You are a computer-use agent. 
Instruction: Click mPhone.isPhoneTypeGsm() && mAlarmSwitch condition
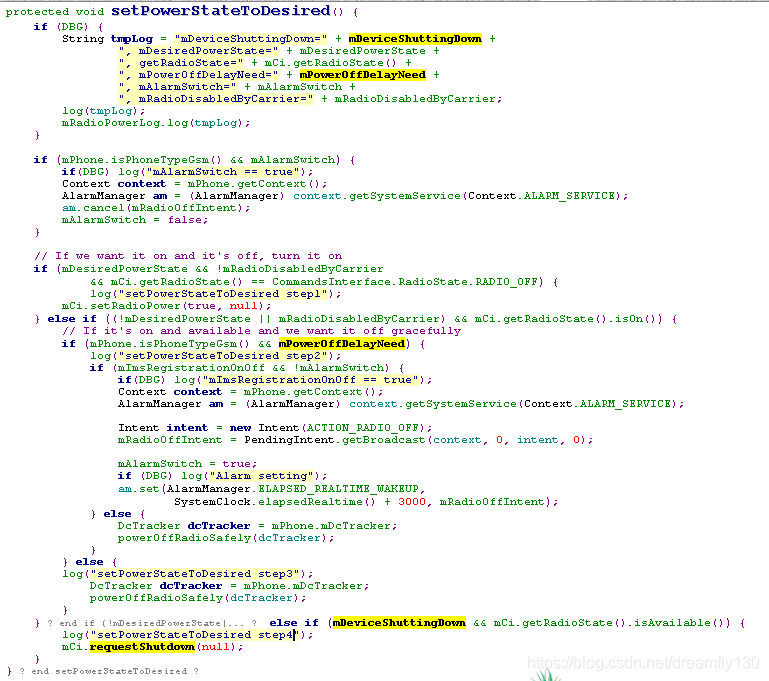pyautogui.click(x=198, y=160)
